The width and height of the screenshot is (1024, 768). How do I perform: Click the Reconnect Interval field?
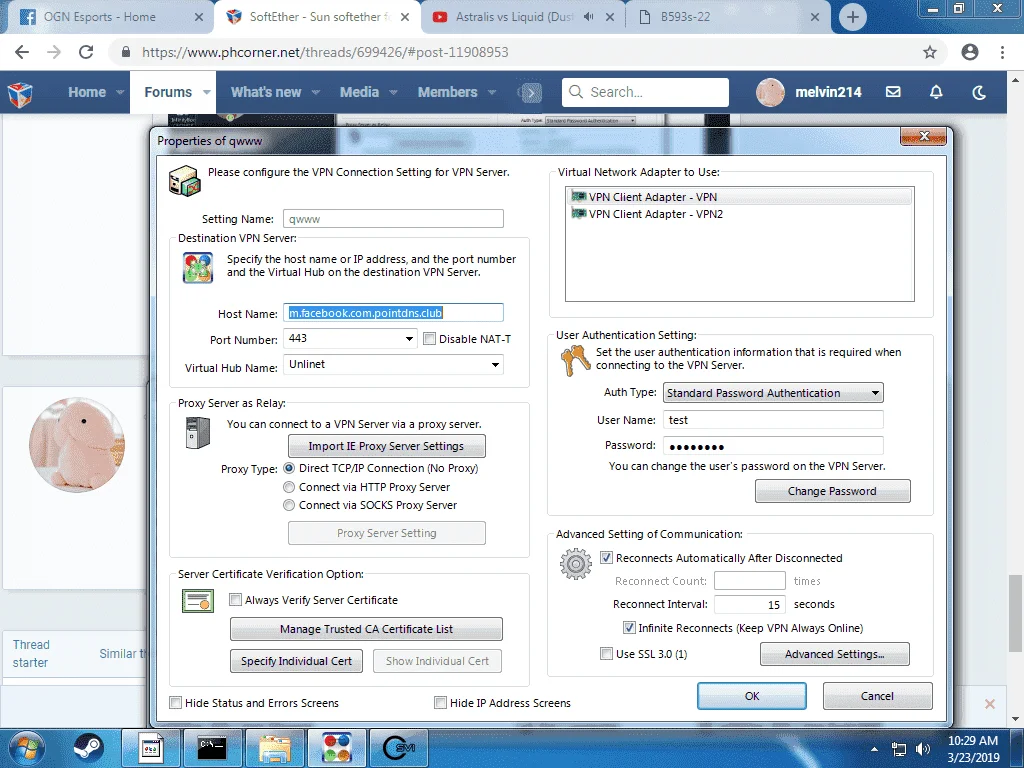pyautogui.click(x=750, y=604)
